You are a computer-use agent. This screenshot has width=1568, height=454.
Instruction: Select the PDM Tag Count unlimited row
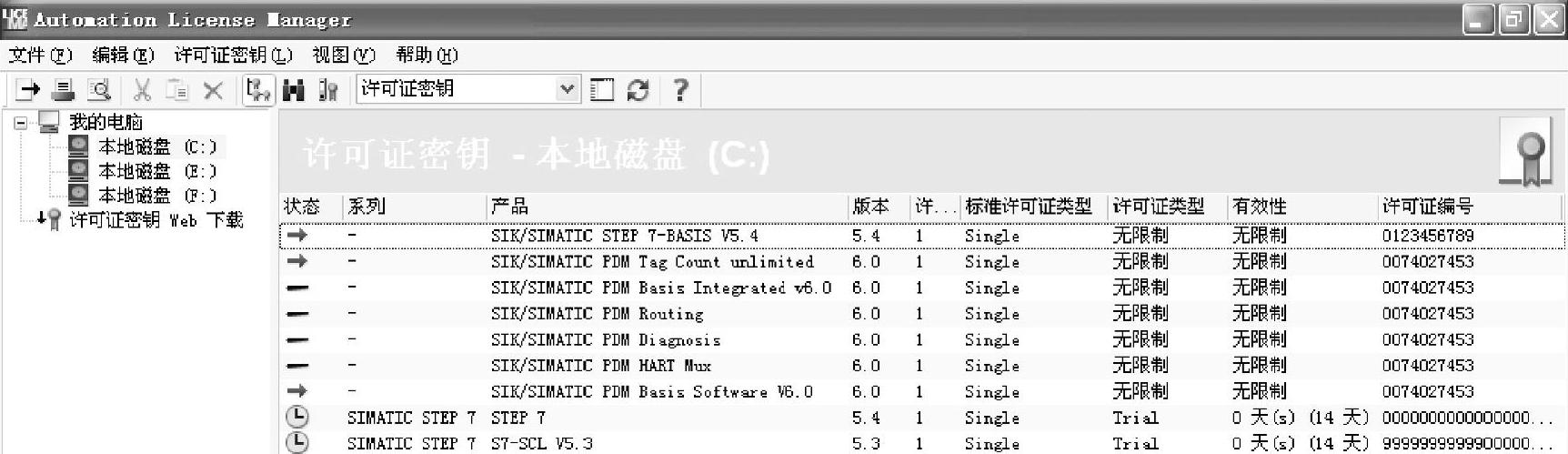[x=921, y=262]
